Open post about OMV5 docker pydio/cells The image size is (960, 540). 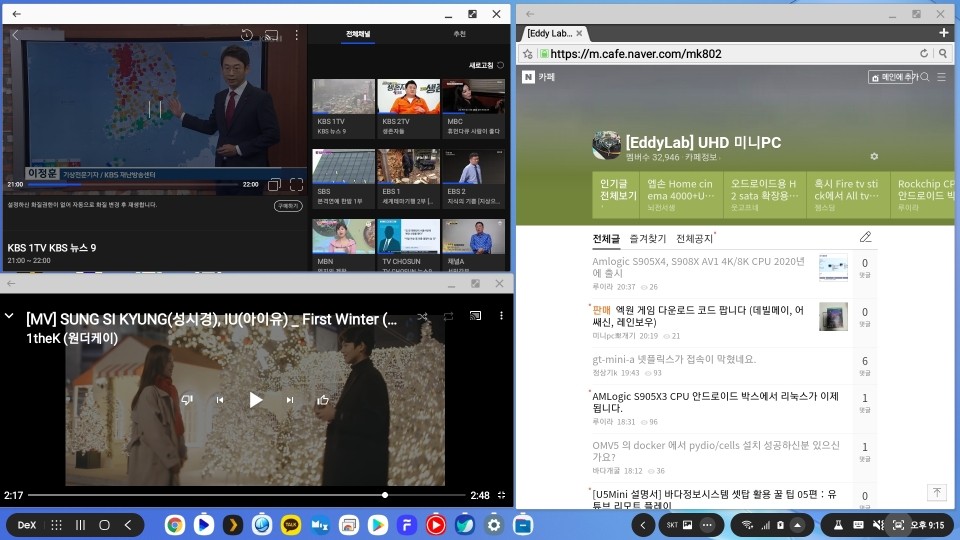pyautogui.click(x=715, y=451)
